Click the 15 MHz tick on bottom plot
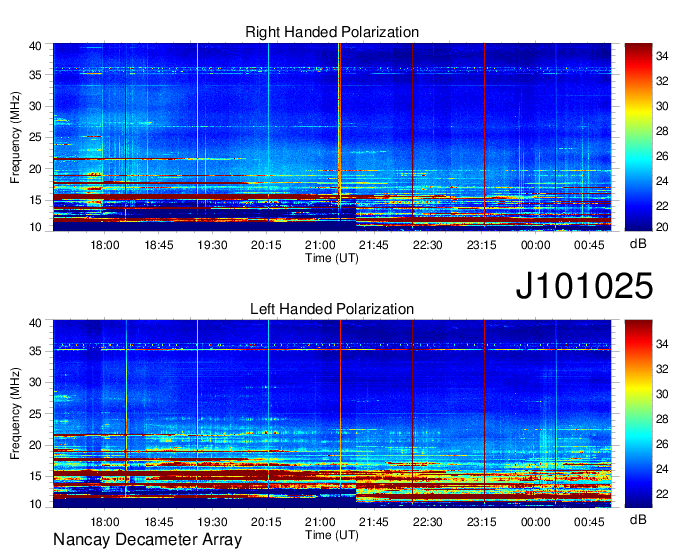Image resolution: width=680 pixels, height=552 pixels. coord(35,477)
